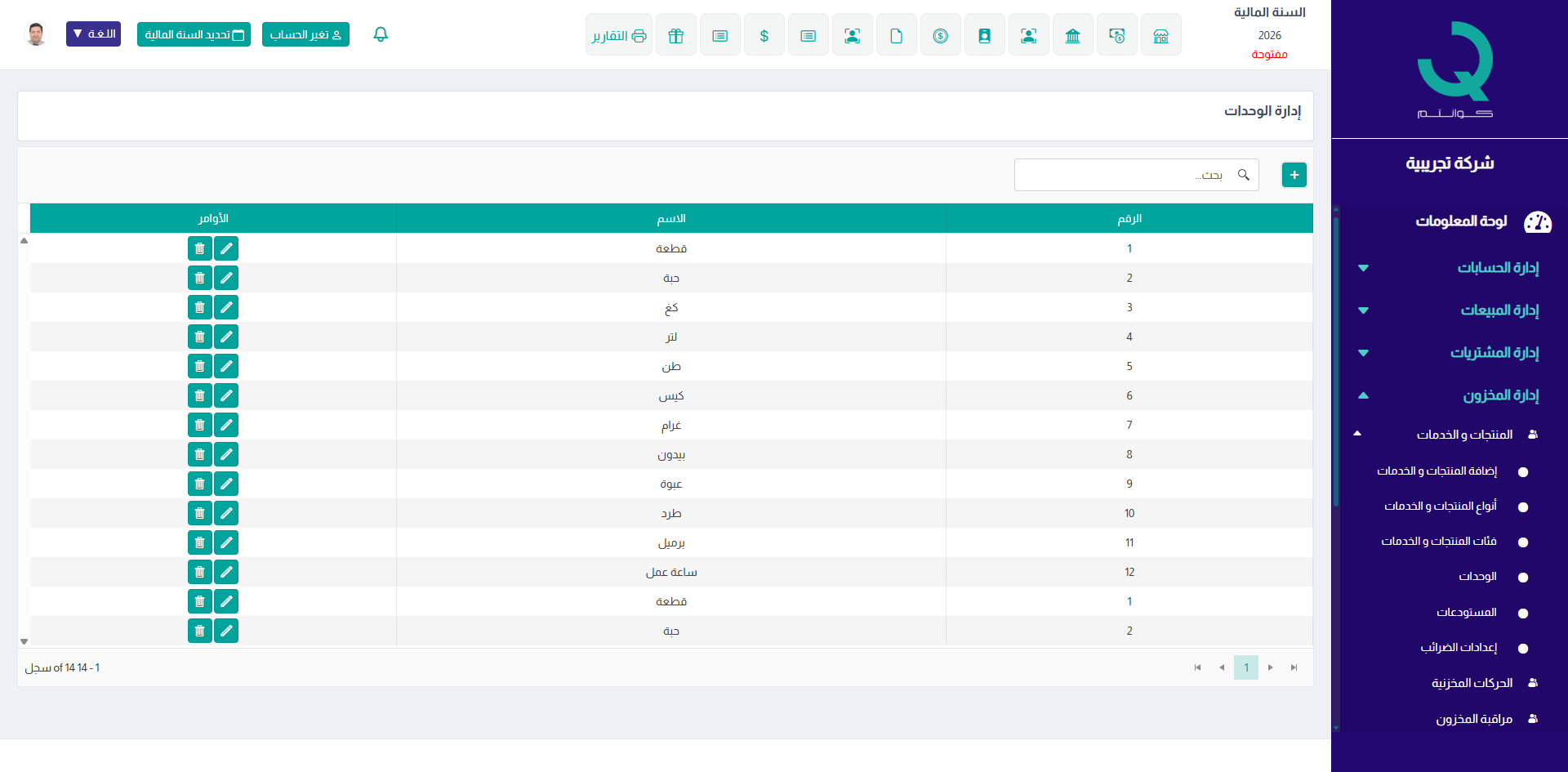
Task: Open the اللغة language dropdown
Action: 93,34
